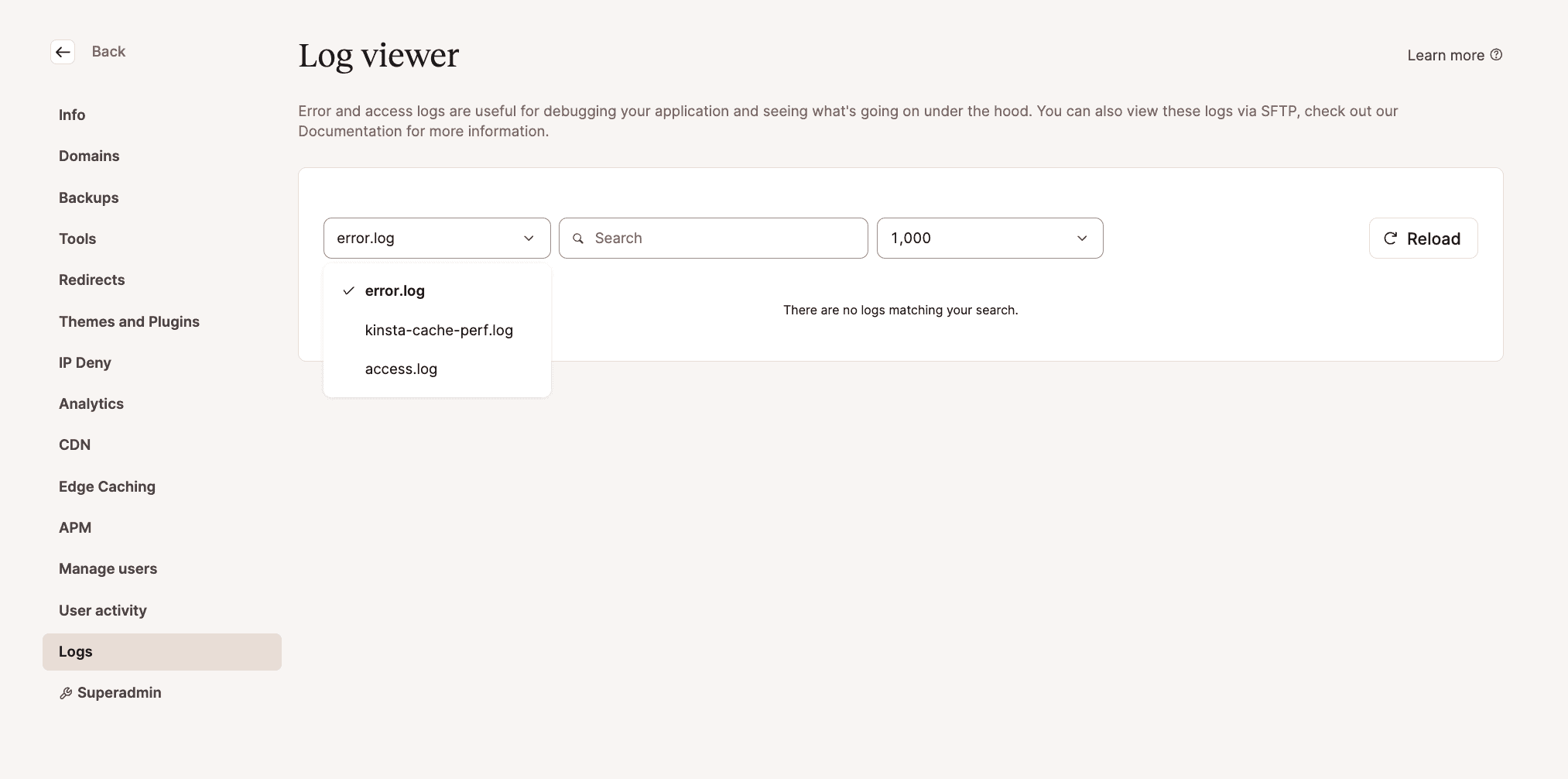Image resolution: width=1568 pixels, height=779 pixels.
Task: Select kinsta-cache-perf.log from the list
Action: pos(438,330)
